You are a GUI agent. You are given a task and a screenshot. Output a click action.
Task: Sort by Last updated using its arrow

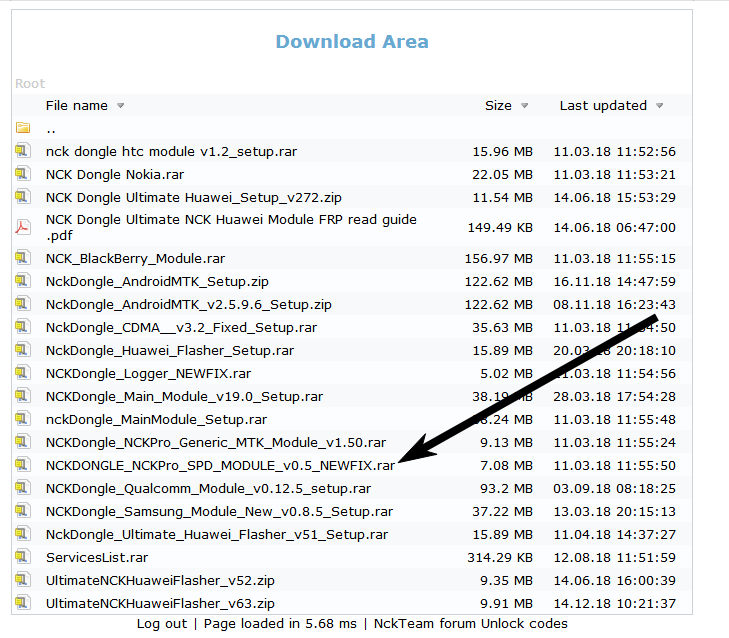pos(659,106)
